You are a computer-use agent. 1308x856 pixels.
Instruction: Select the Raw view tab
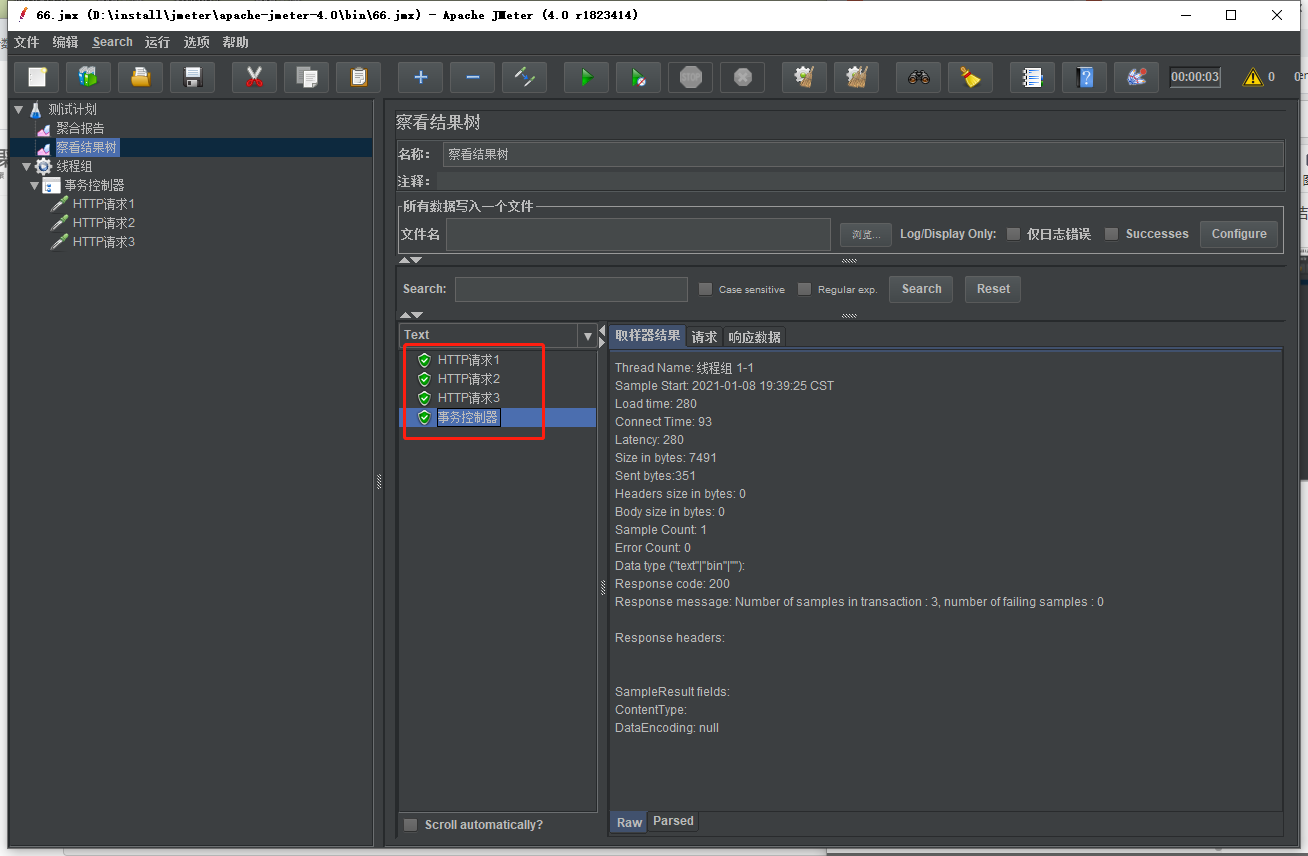pyautogui.click(x=629, y=822)
